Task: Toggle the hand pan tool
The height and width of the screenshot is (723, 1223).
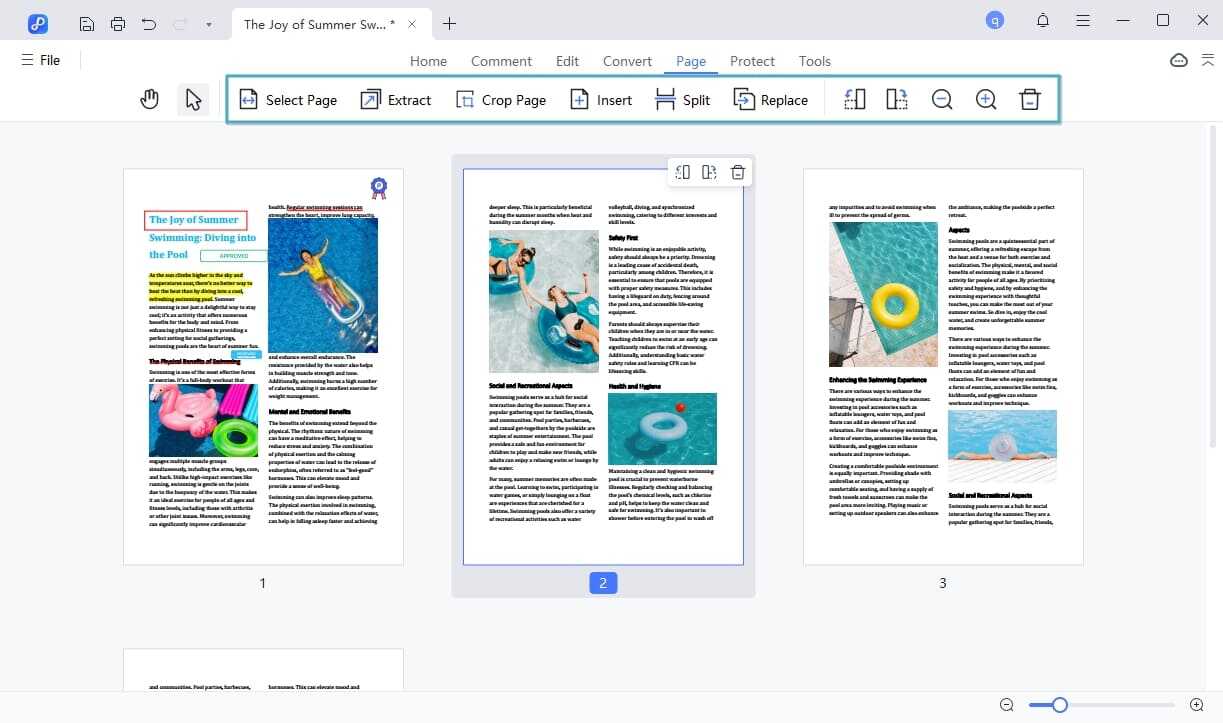Action: 149,99
